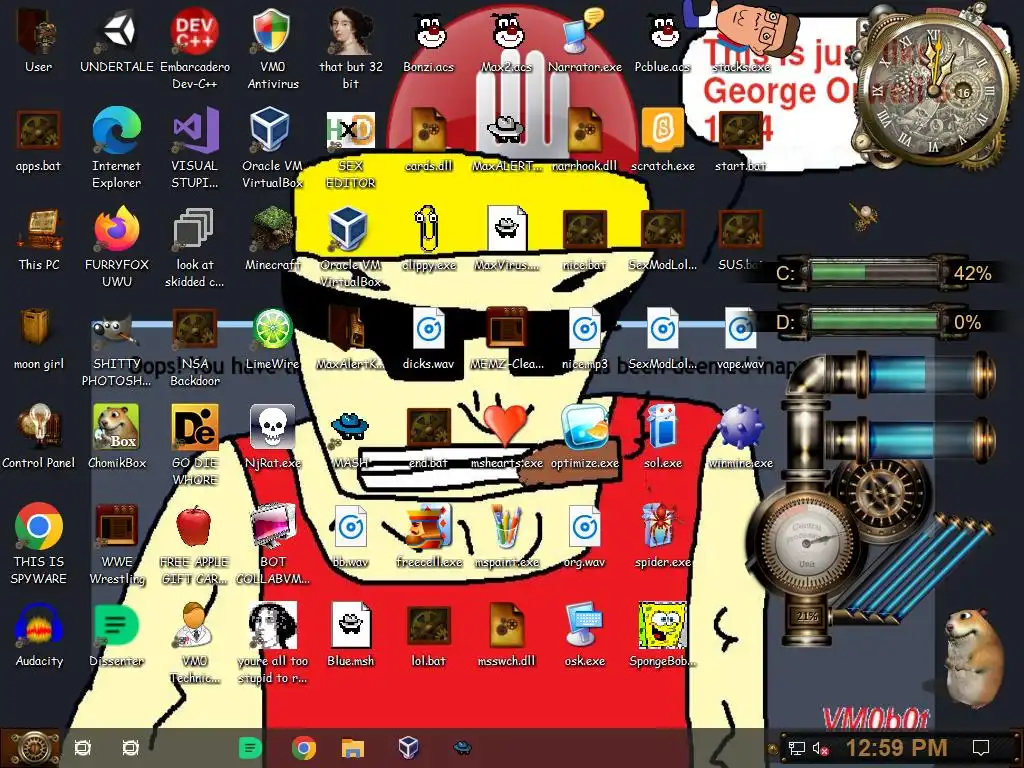Launch clippy.exe paperclip icon

[428, 229]
